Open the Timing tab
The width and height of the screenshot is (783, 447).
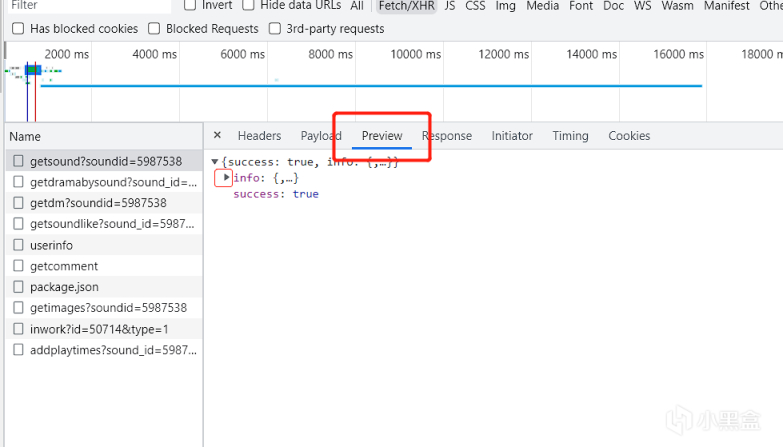(570, 136)
